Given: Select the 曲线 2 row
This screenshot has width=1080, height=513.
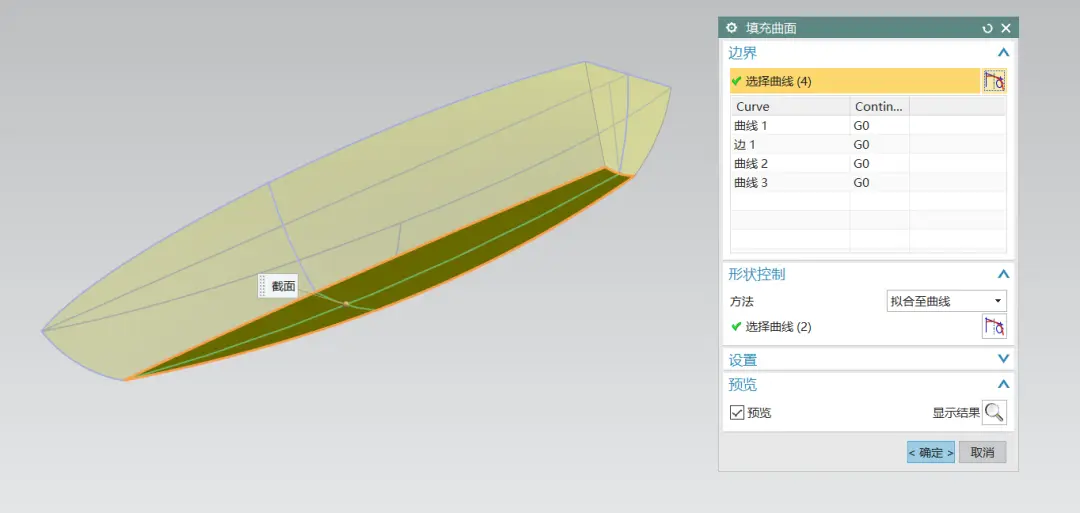Looking at the screenshot, I should coord(868,164).
